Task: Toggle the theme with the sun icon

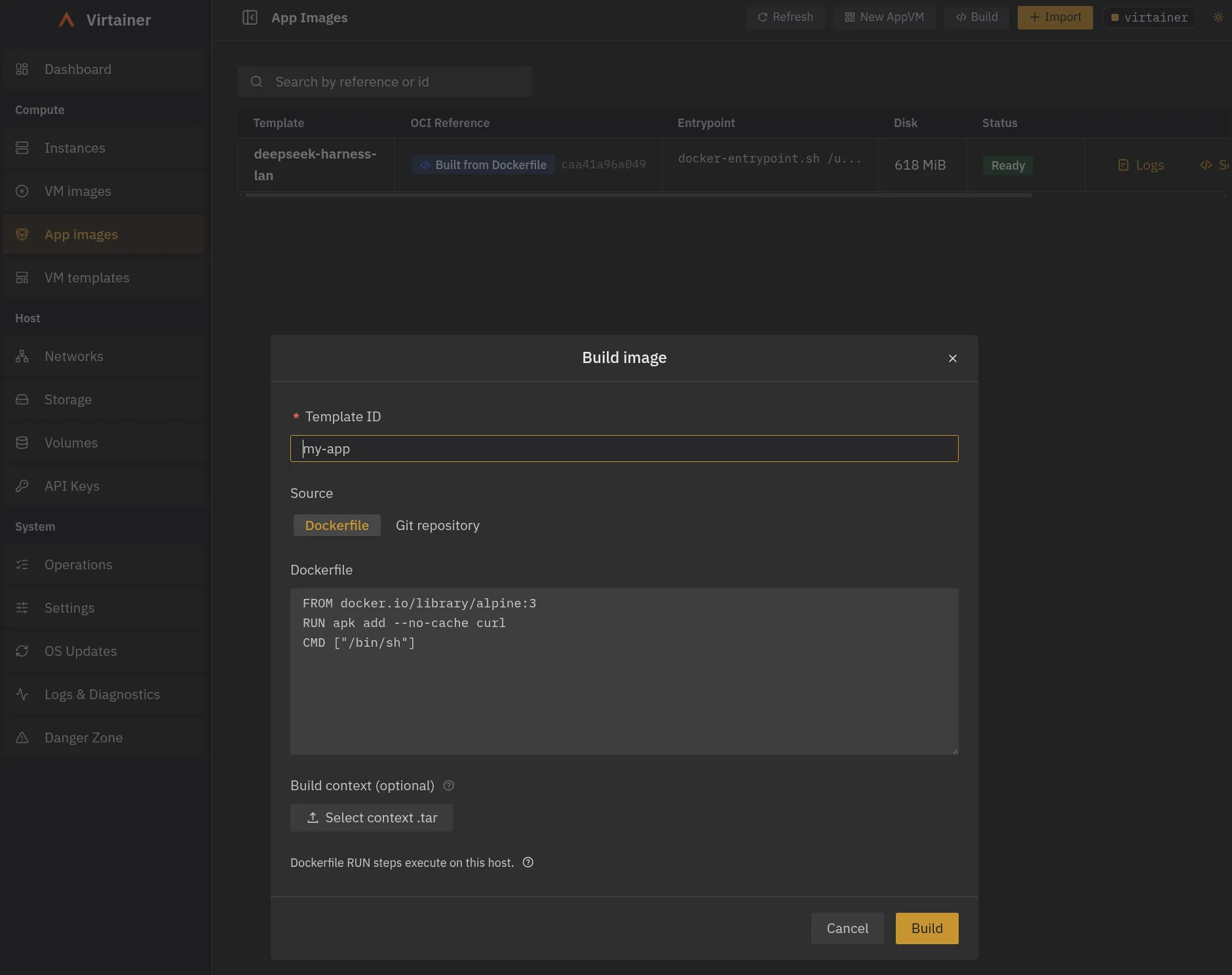Action: pyautogui.click(x=1218, y=18)
